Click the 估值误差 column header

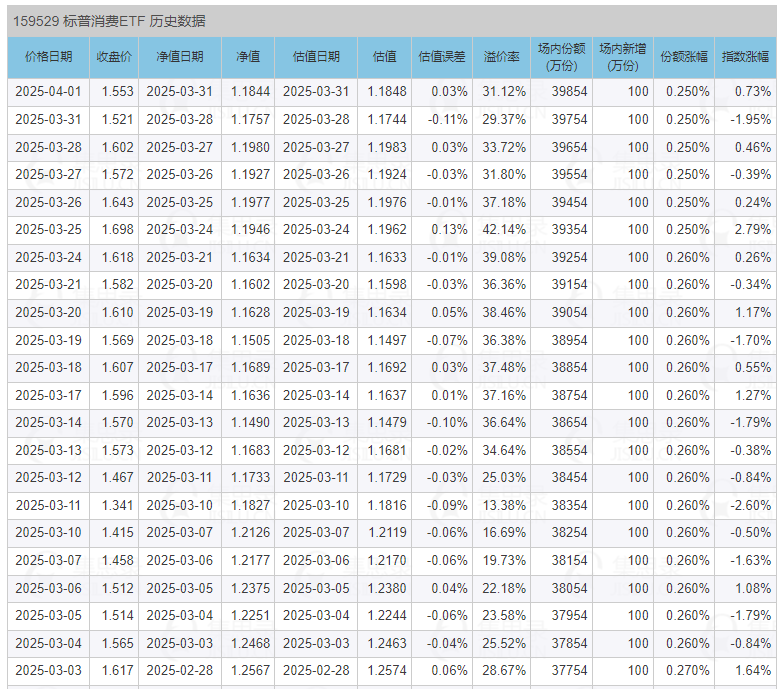pyautogui.click(x=442, y=57)
